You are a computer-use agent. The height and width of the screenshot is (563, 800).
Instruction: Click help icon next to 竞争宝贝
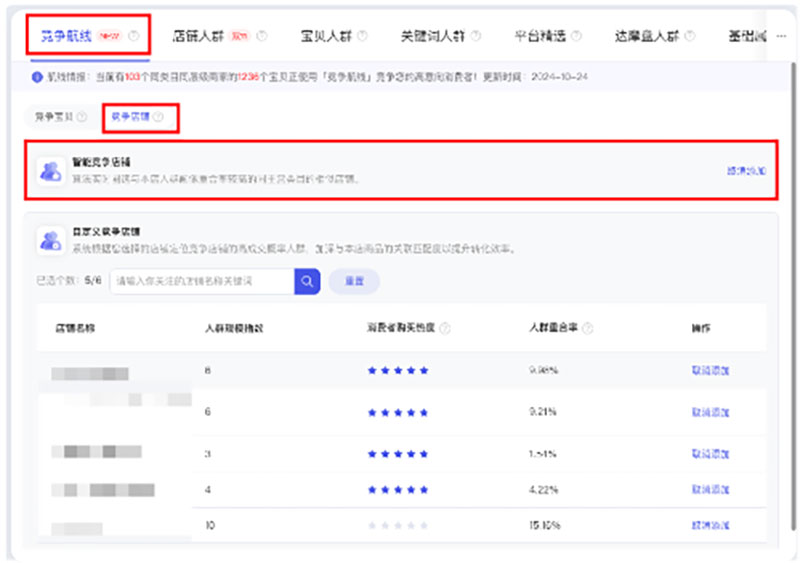[82, 117]
